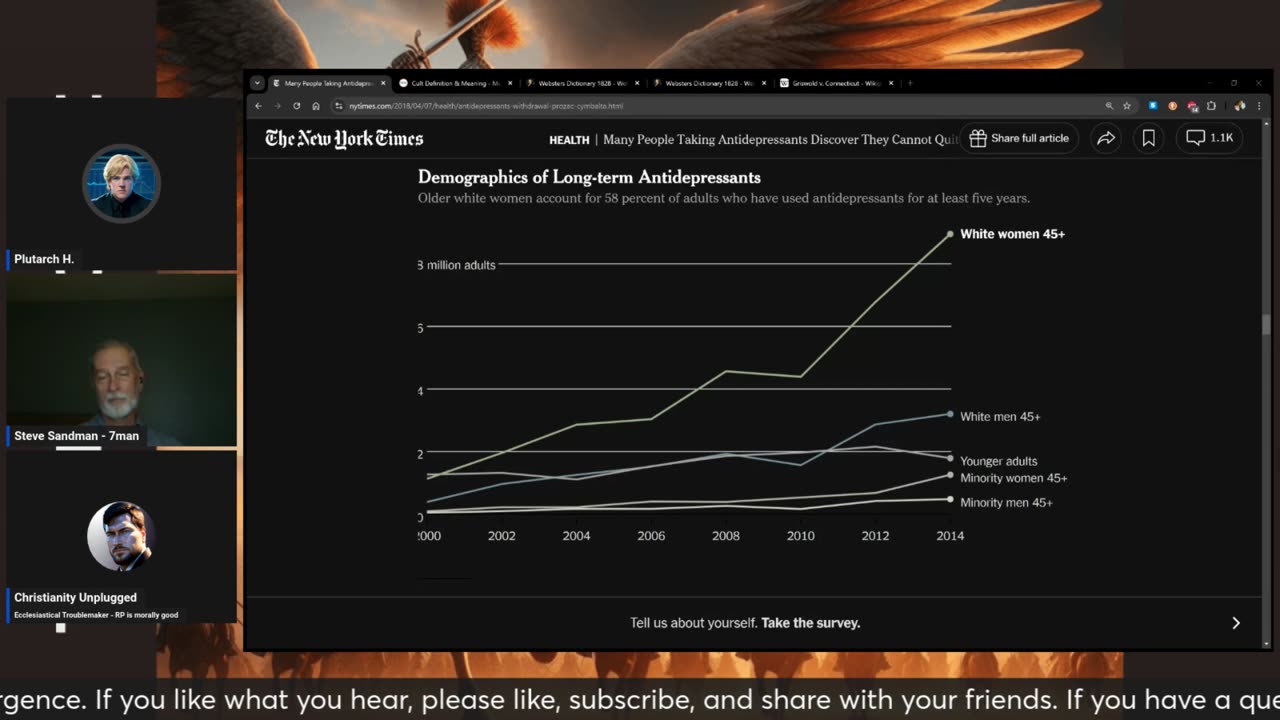Click the page scrollbar thumb

coord(1267,324)
